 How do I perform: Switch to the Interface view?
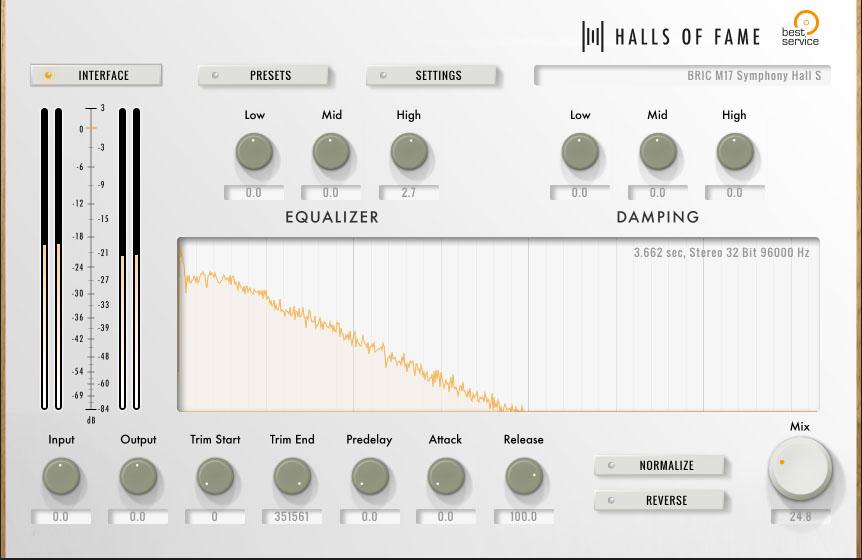tap(95, 76)
